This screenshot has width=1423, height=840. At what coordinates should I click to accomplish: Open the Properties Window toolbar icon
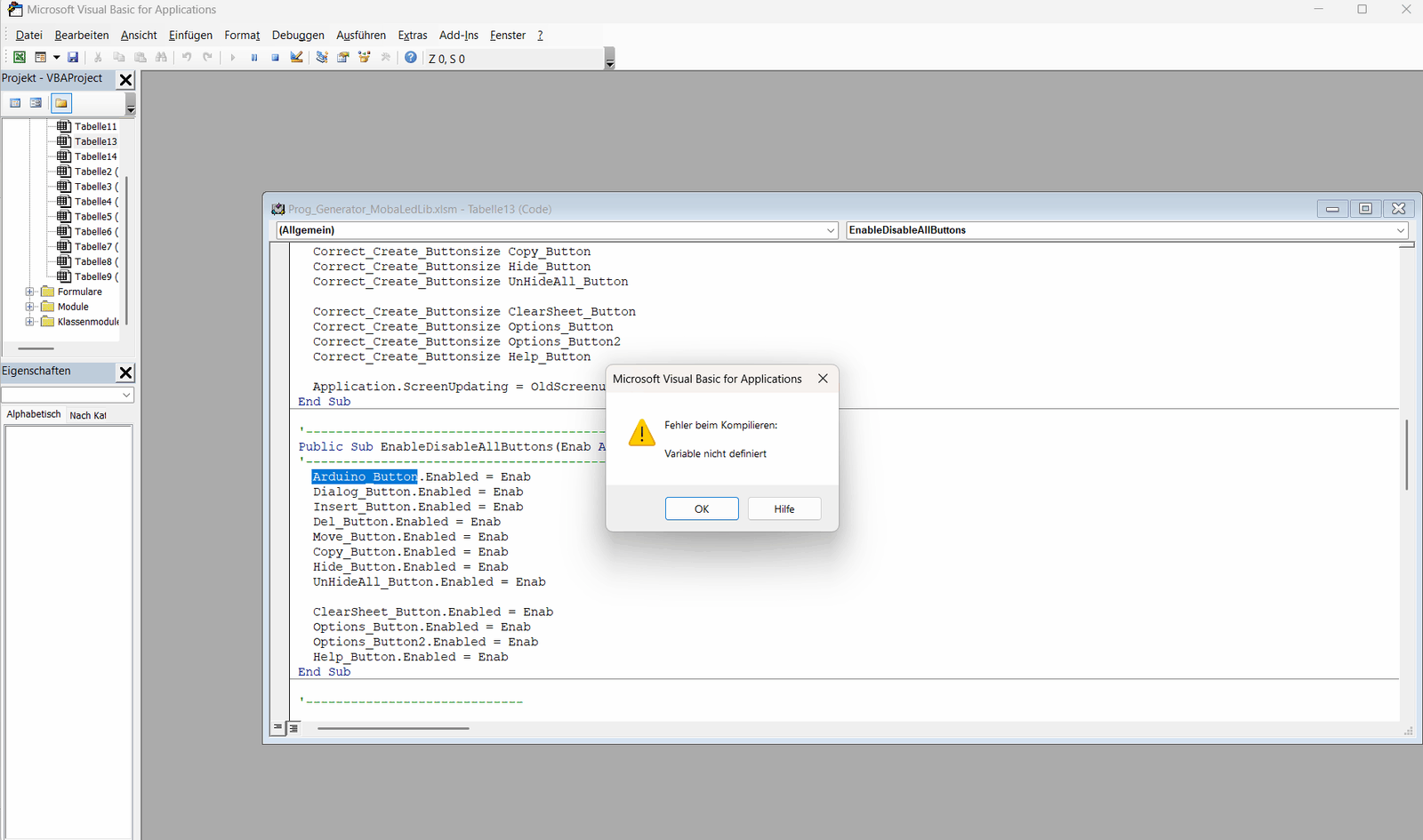pyautogui.click(x=343, y=58)
